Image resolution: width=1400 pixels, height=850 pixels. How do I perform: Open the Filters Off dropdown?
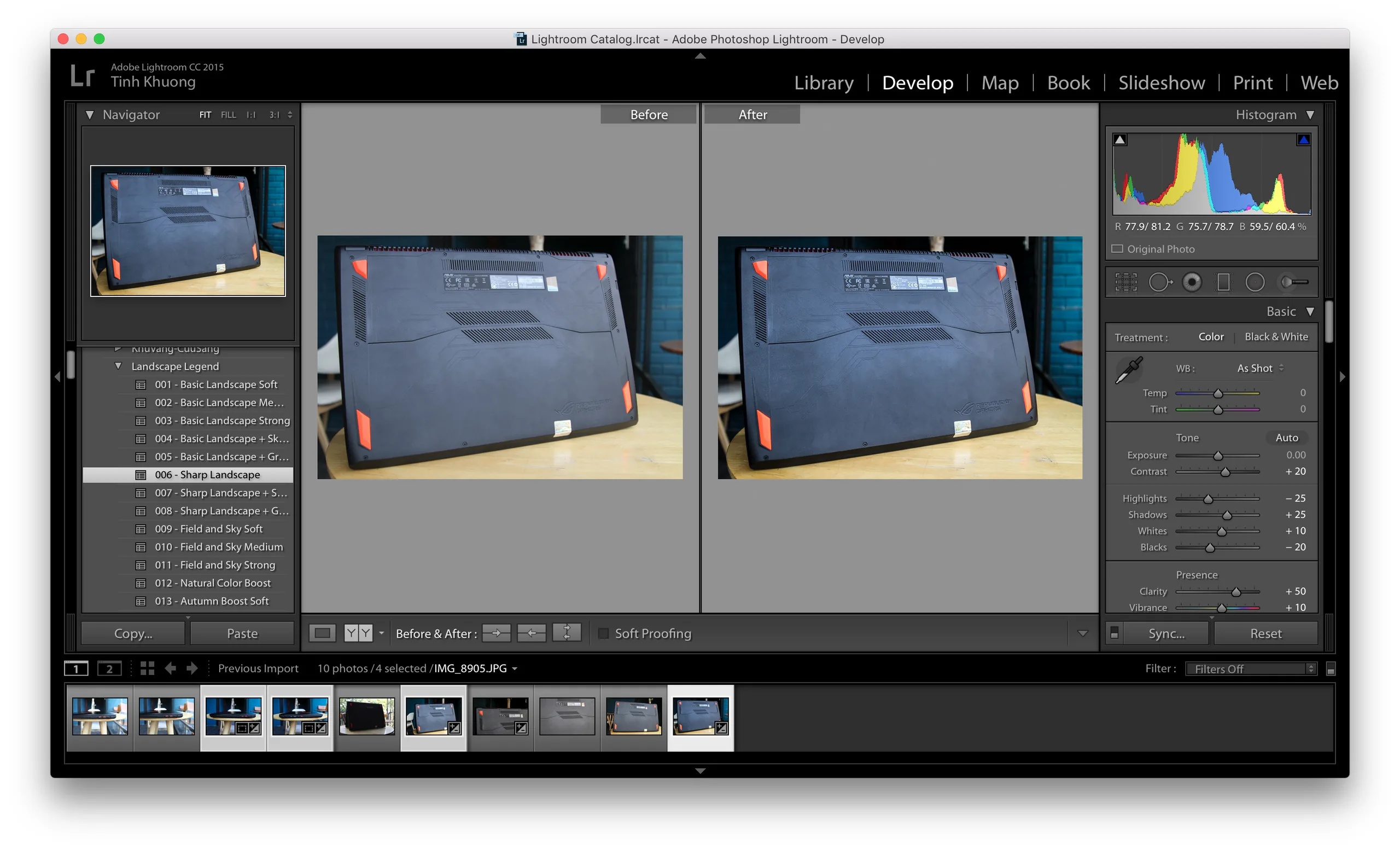(x=1251, y=669)
